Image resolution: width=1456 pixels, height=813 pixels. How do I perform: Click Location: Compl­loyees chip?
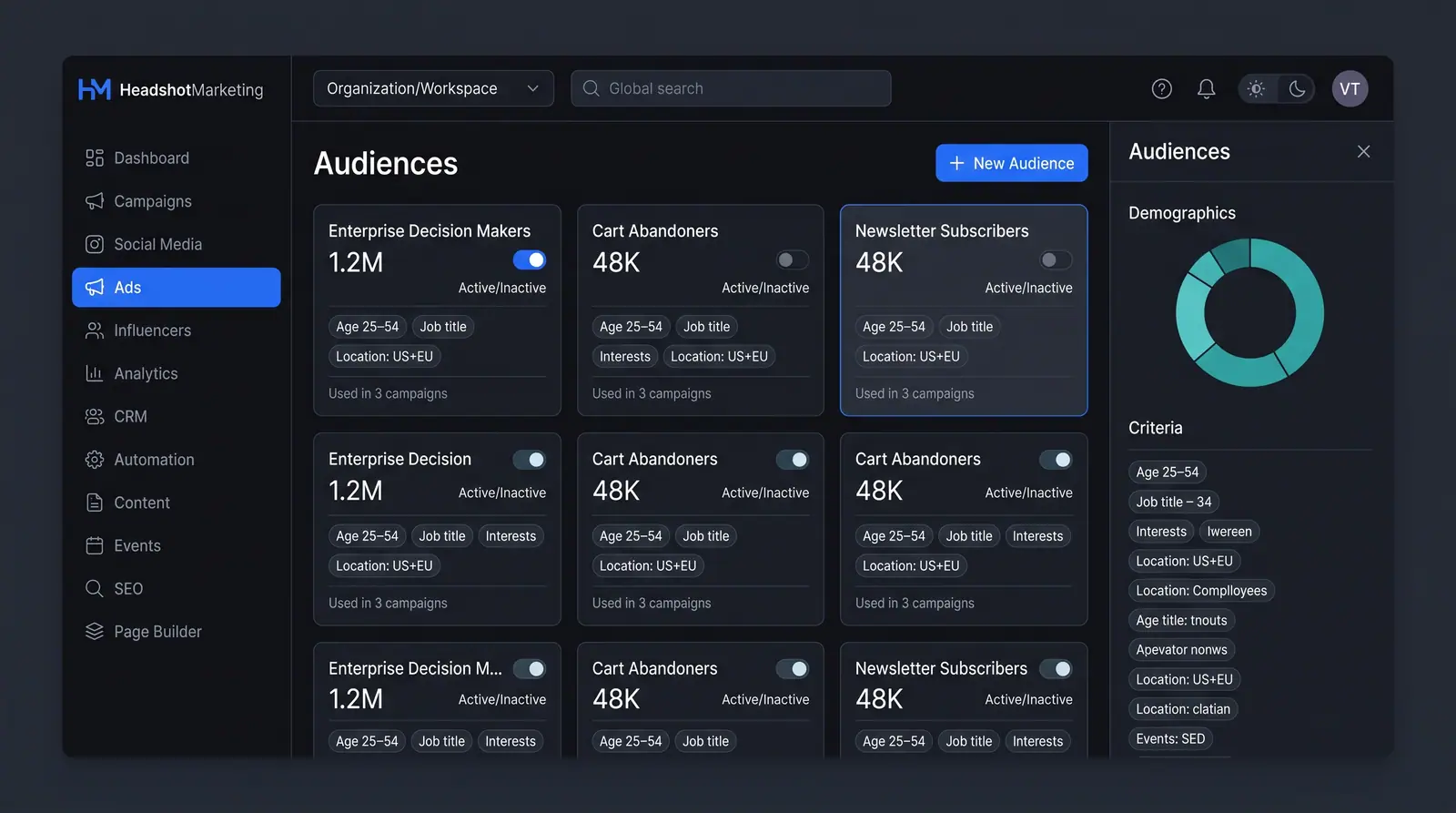click(x=1201, y=591)
